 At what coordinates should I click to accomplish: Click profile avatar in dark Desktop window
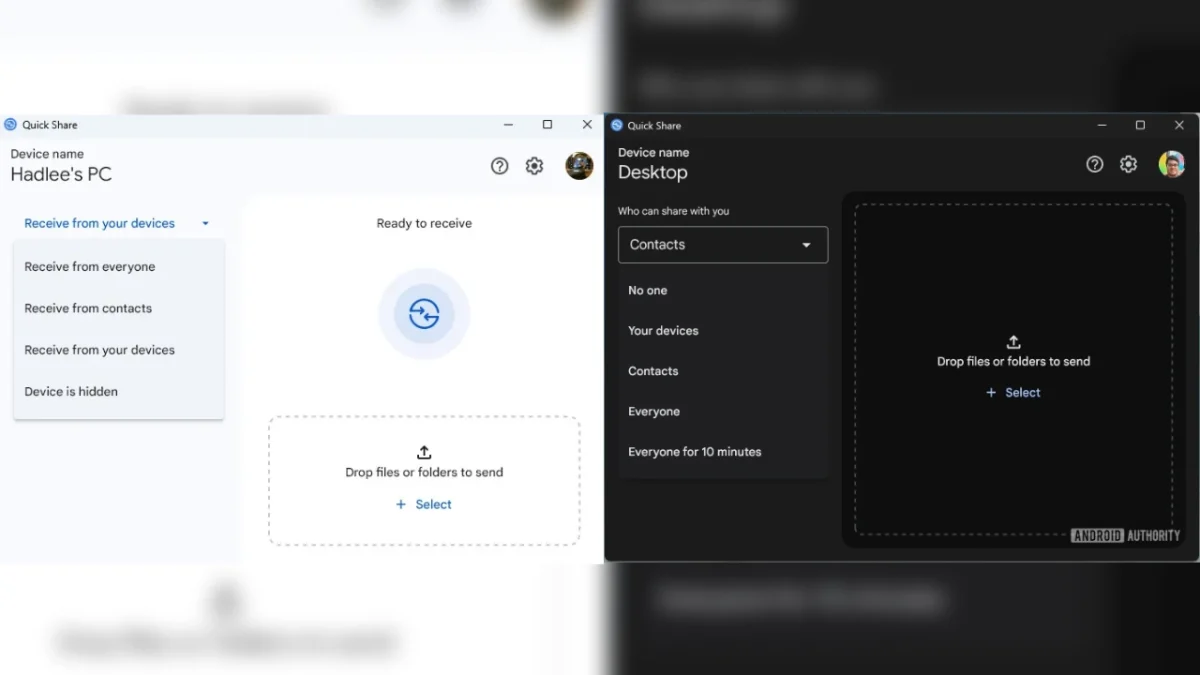click(1171, 164)
